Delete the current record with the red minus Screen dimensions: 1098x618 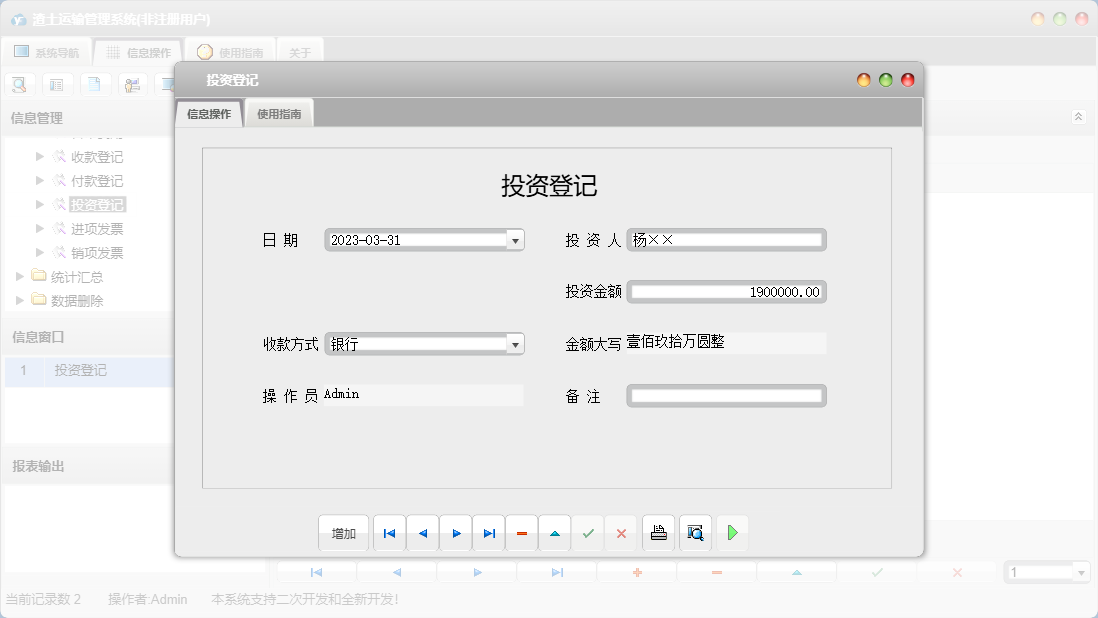(x=521, y=532)
